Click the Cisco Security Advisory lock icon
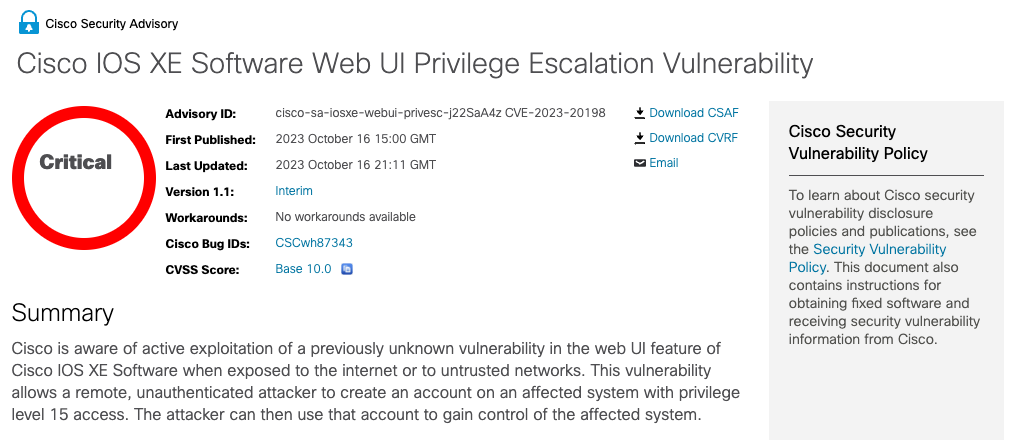This screenshot has width=1014, height=440. [29, 23]
